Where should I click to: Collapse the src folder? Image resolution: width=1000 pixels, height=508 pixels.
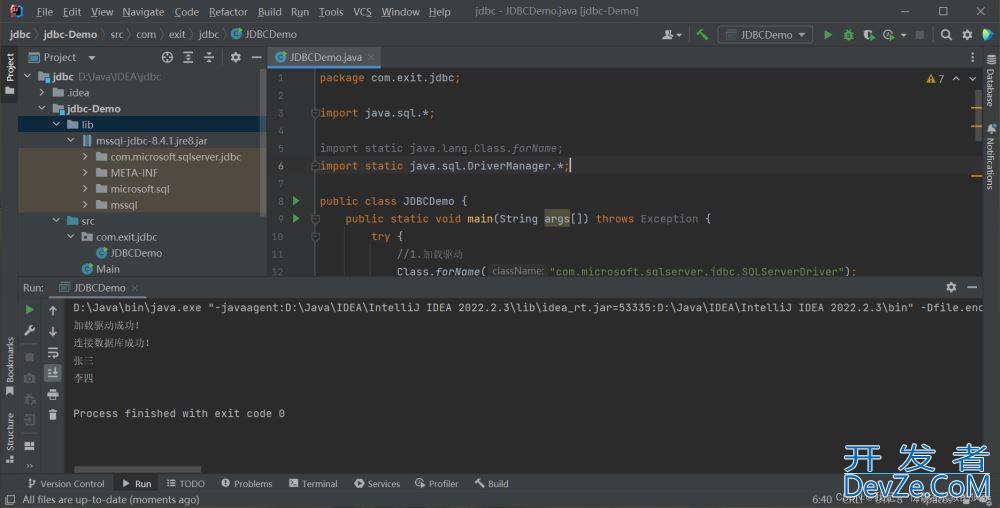tap(56, 221)
